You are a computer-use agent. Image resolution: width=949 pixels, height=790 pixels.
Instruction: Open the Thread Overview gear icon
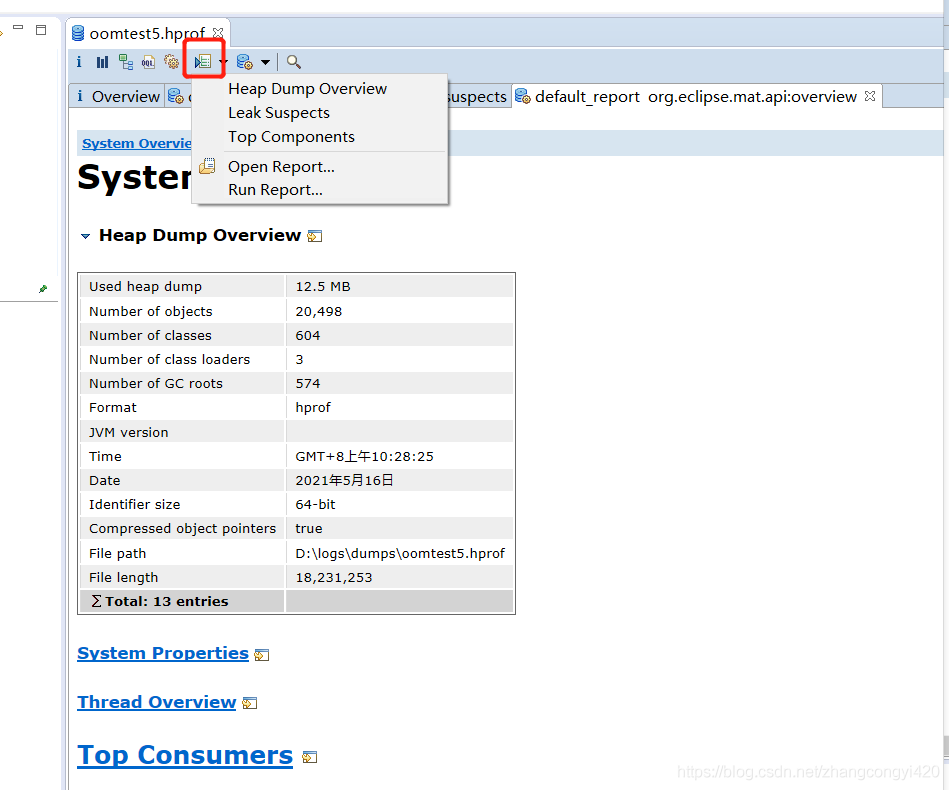pos(171,62)
